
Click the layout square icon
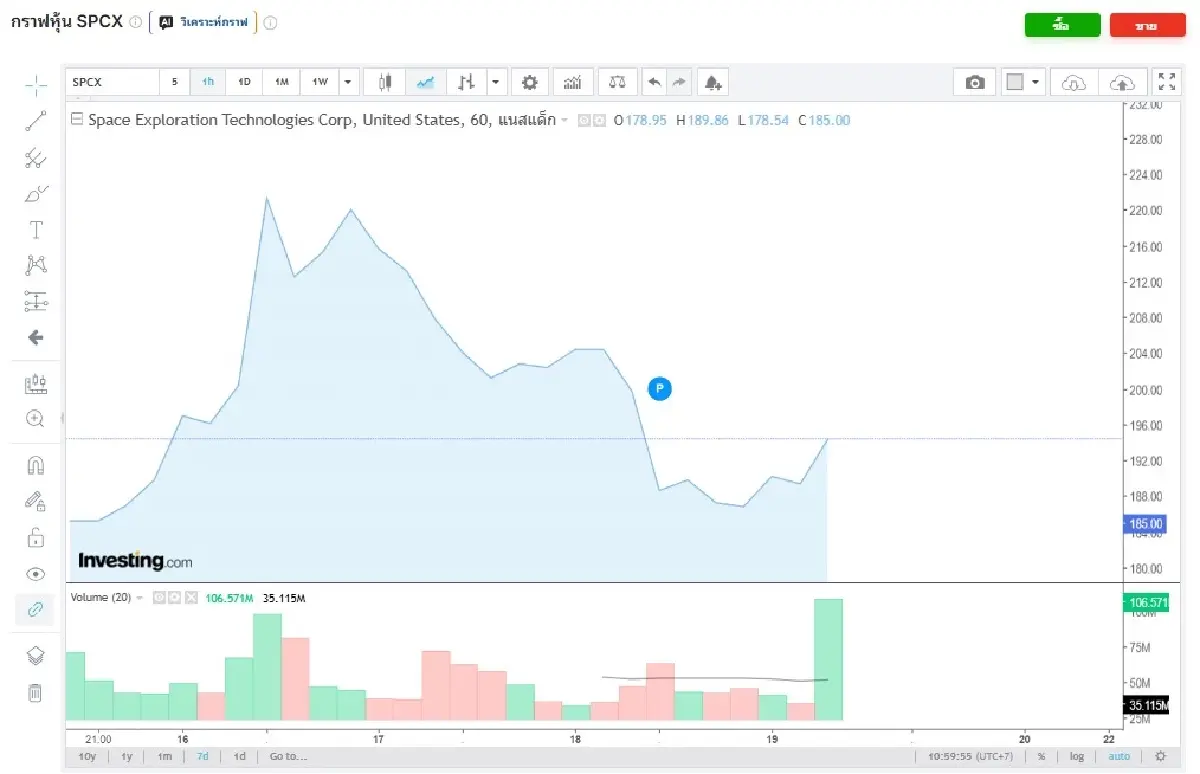click(x=1015, y=82)
